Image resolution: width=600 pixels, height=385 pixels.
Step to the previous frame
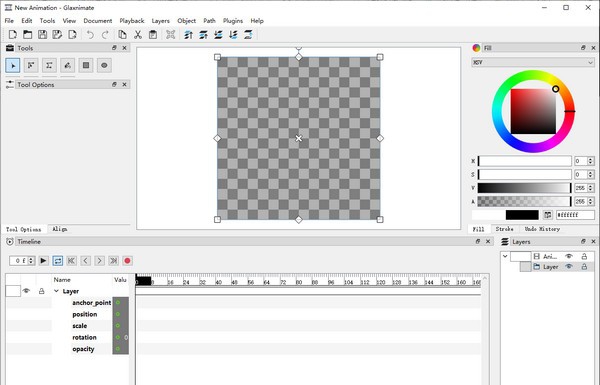(x=85, y=261)
